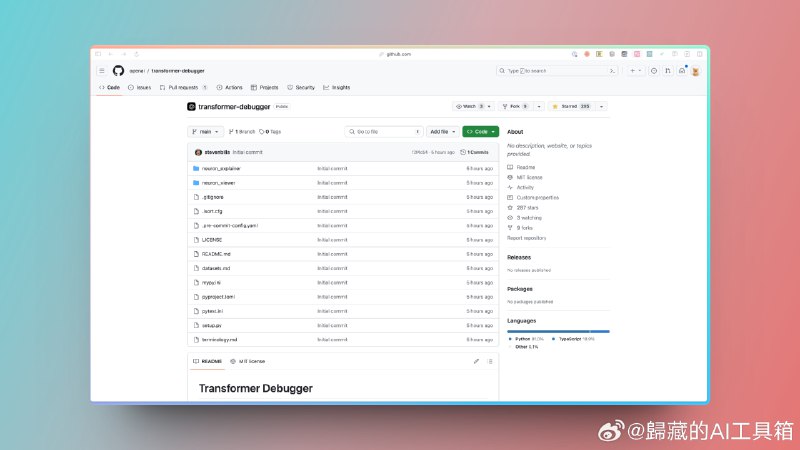Click the TypeScript language entry

[x=573, y=339]
